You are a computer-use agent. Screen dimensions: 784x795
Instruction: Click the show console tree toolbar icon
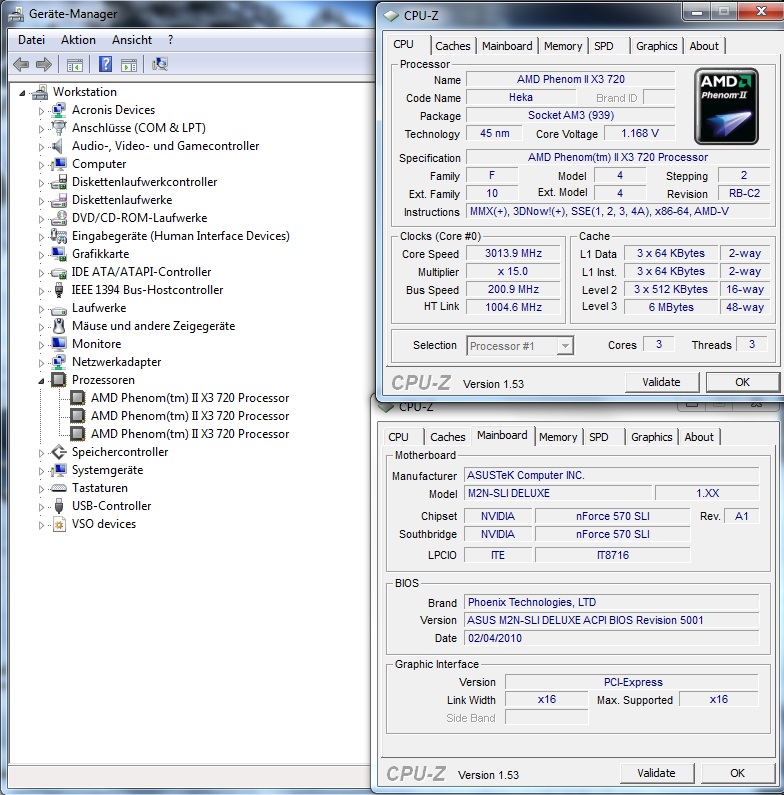[75, 65]
